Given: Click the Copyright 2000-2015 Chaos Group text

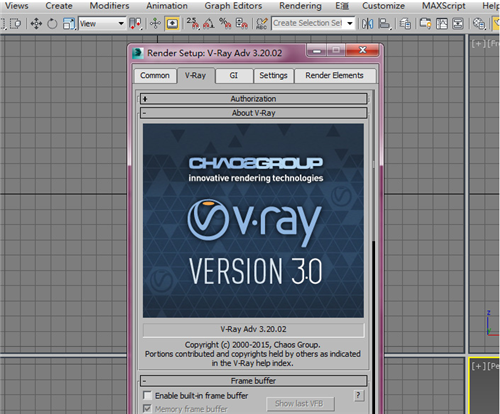Looking at the screenshot, I should 253,345.
